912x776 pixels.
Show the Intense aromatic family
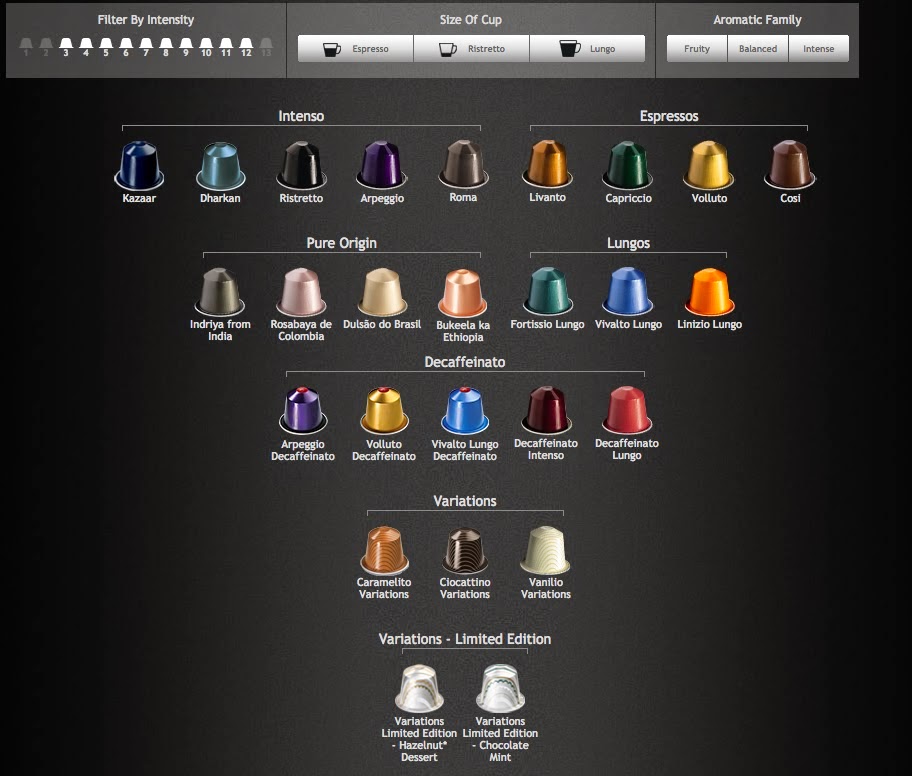[819, 48]
